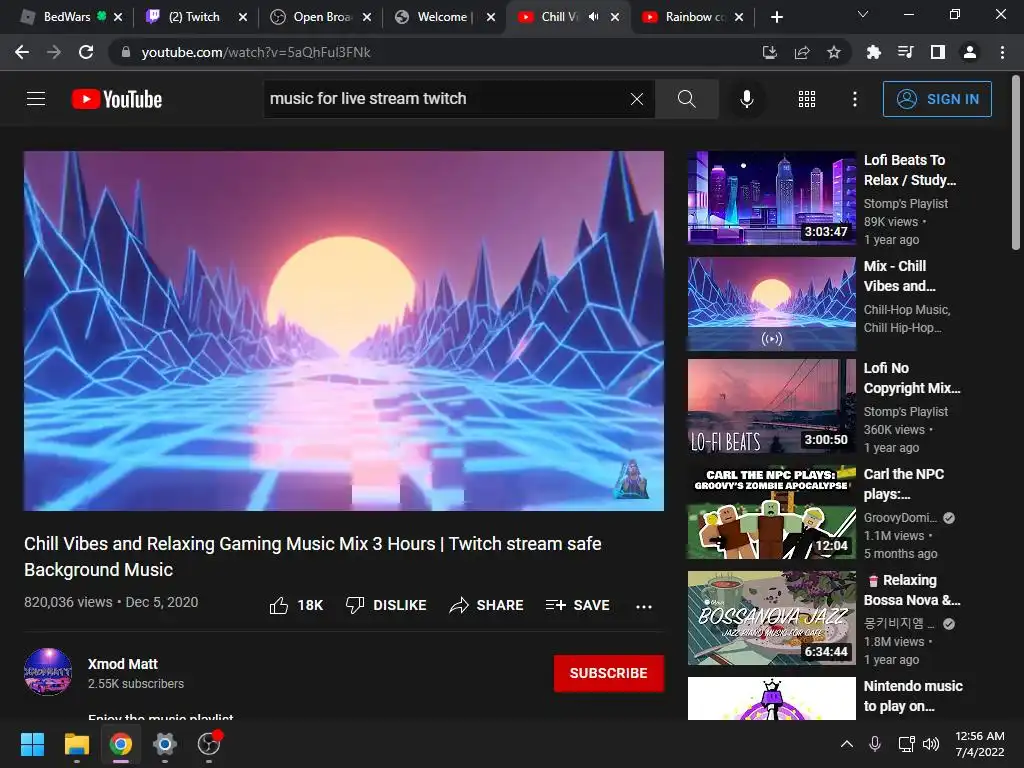The image size is (1024, 768).
Task: Open YouTube settings three-dot menu
Action: point(854,99)
